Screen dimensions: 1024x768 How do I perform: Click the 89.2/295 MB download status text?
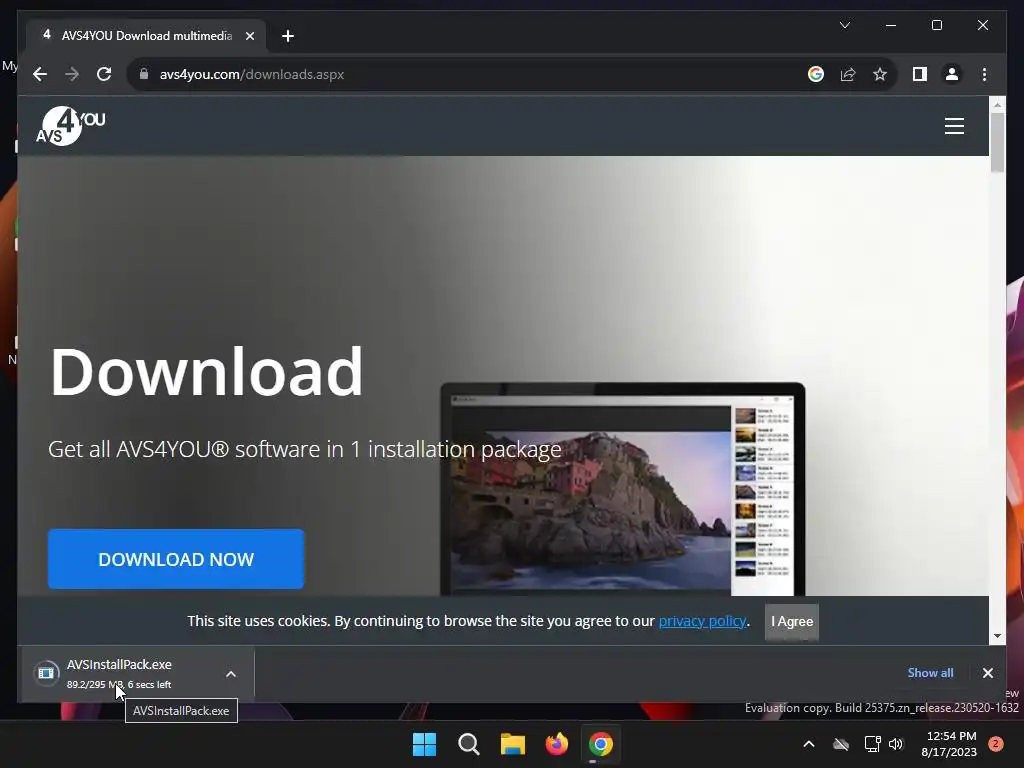119,684
